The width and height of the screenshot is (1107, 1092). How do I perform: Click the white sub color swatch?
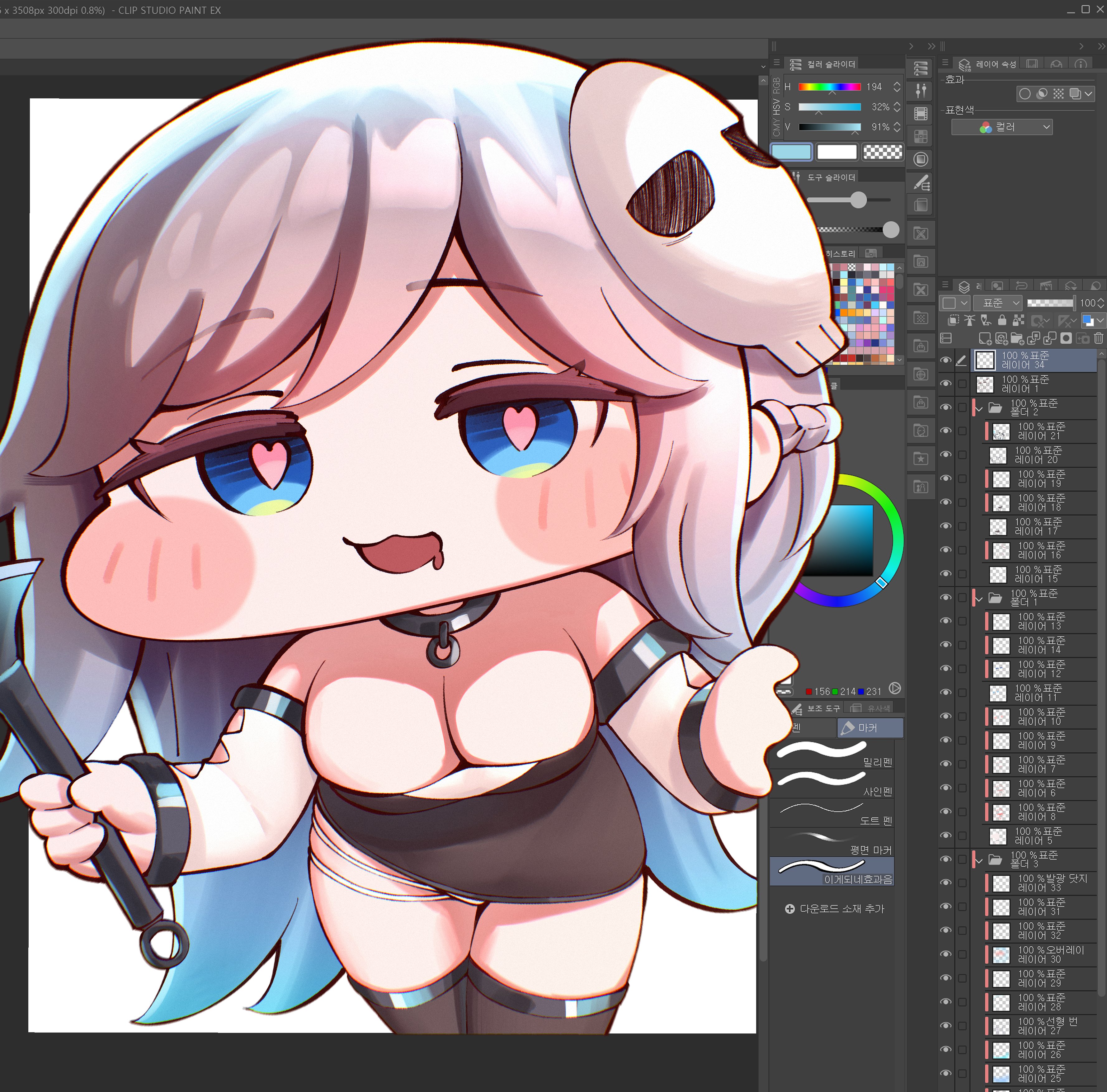(836, 152)
